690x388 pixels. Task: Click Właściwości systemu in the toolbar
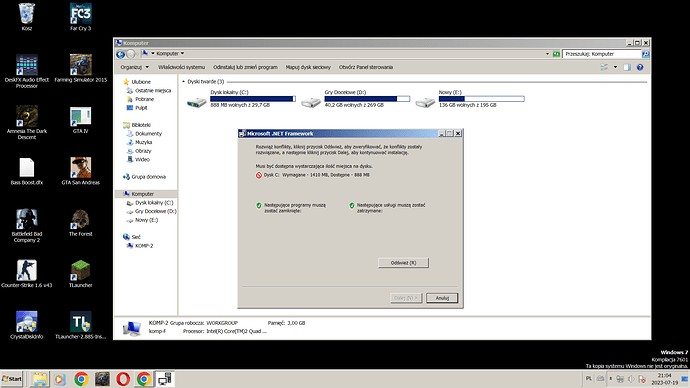[181, 67]
